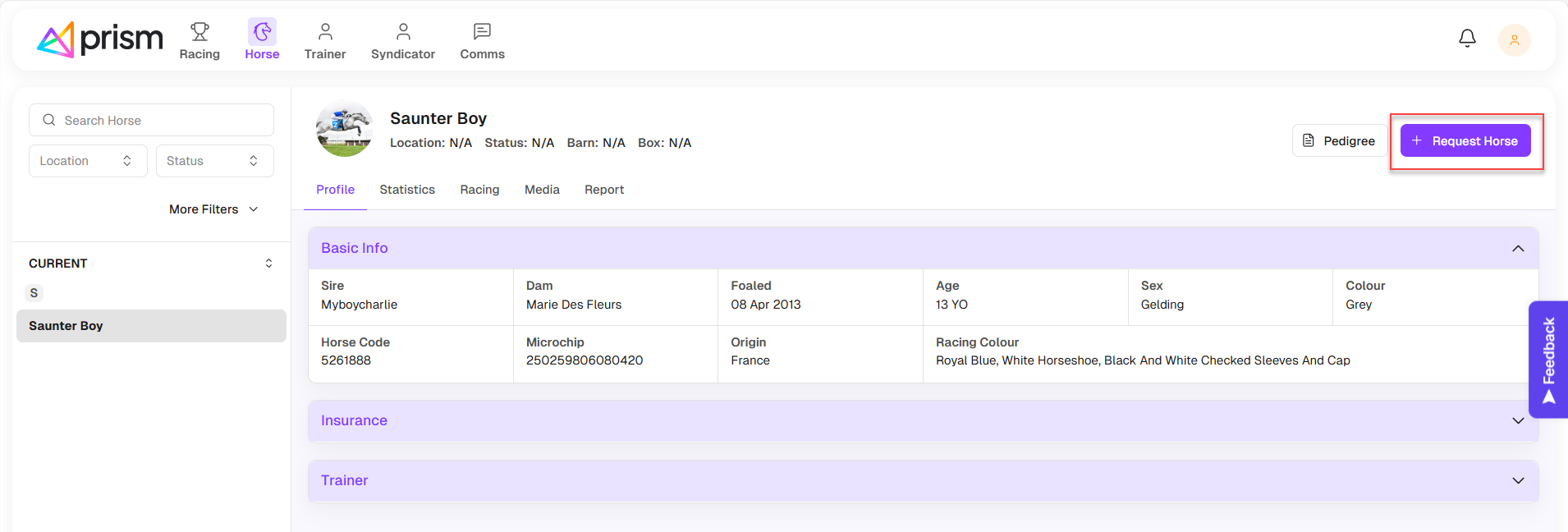Open the Location filter dropdown
The image size is (1568, 532).
pyautogui.click(x=88, y=161)
